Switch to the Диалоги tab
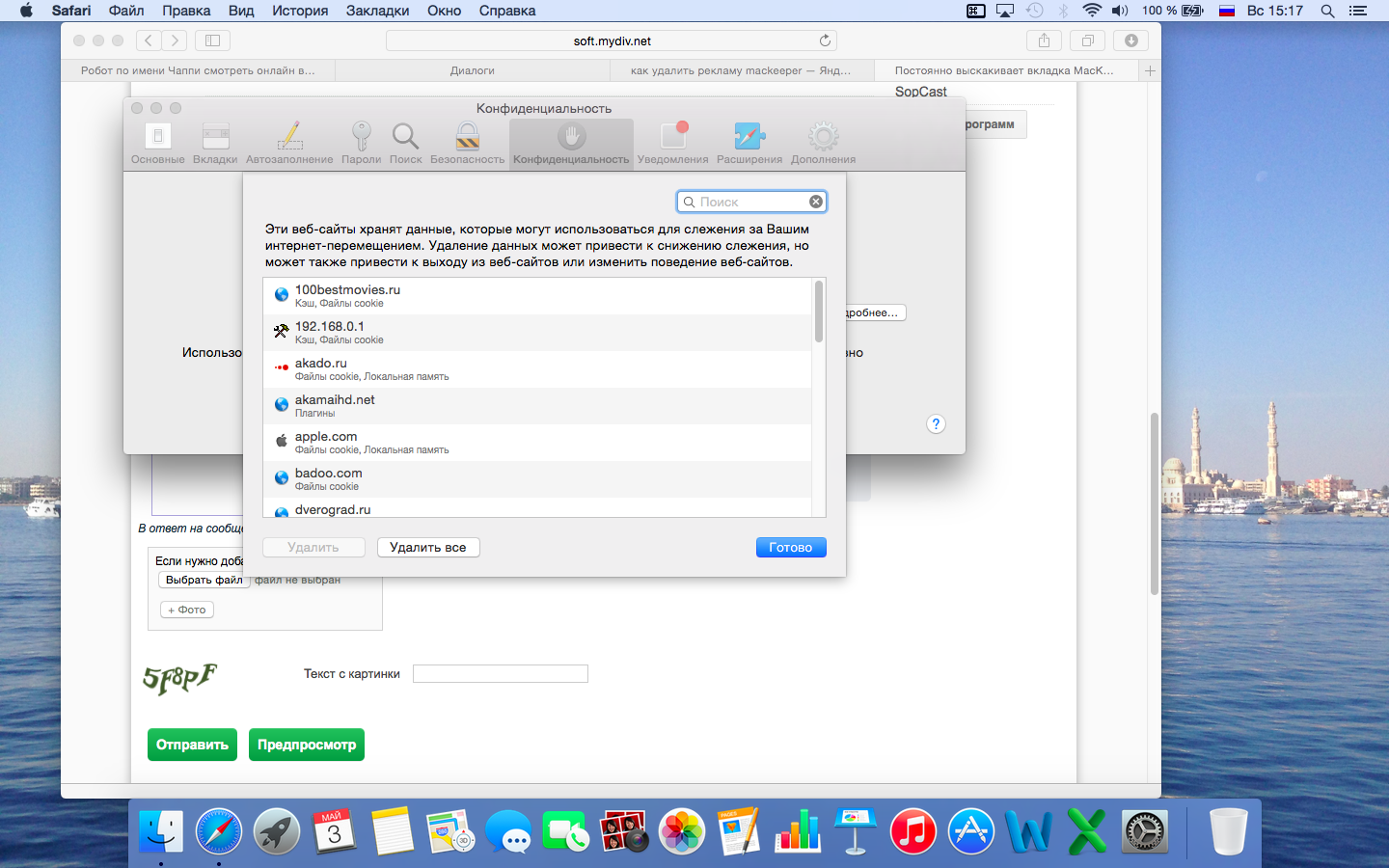This screenshot has height=868, width=1389. pyautogui.click(x=473, y=70)
